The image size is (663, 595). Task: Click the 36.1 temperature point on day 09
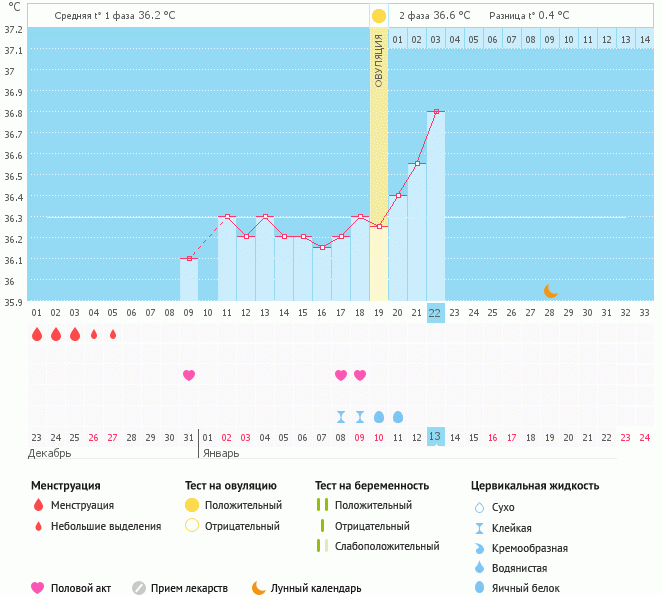(189, 259)
